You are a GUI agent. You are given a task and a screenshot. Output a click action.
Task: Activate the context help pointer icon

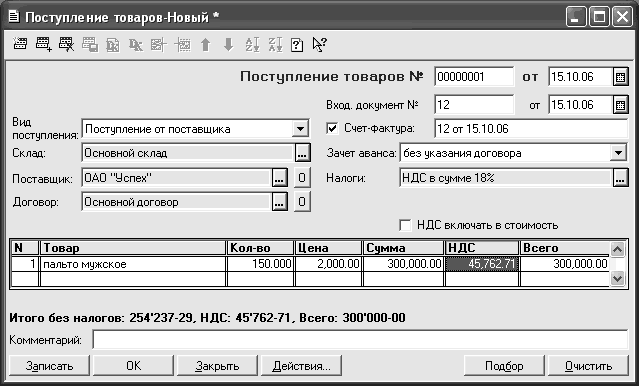click(x=320, y=44)
